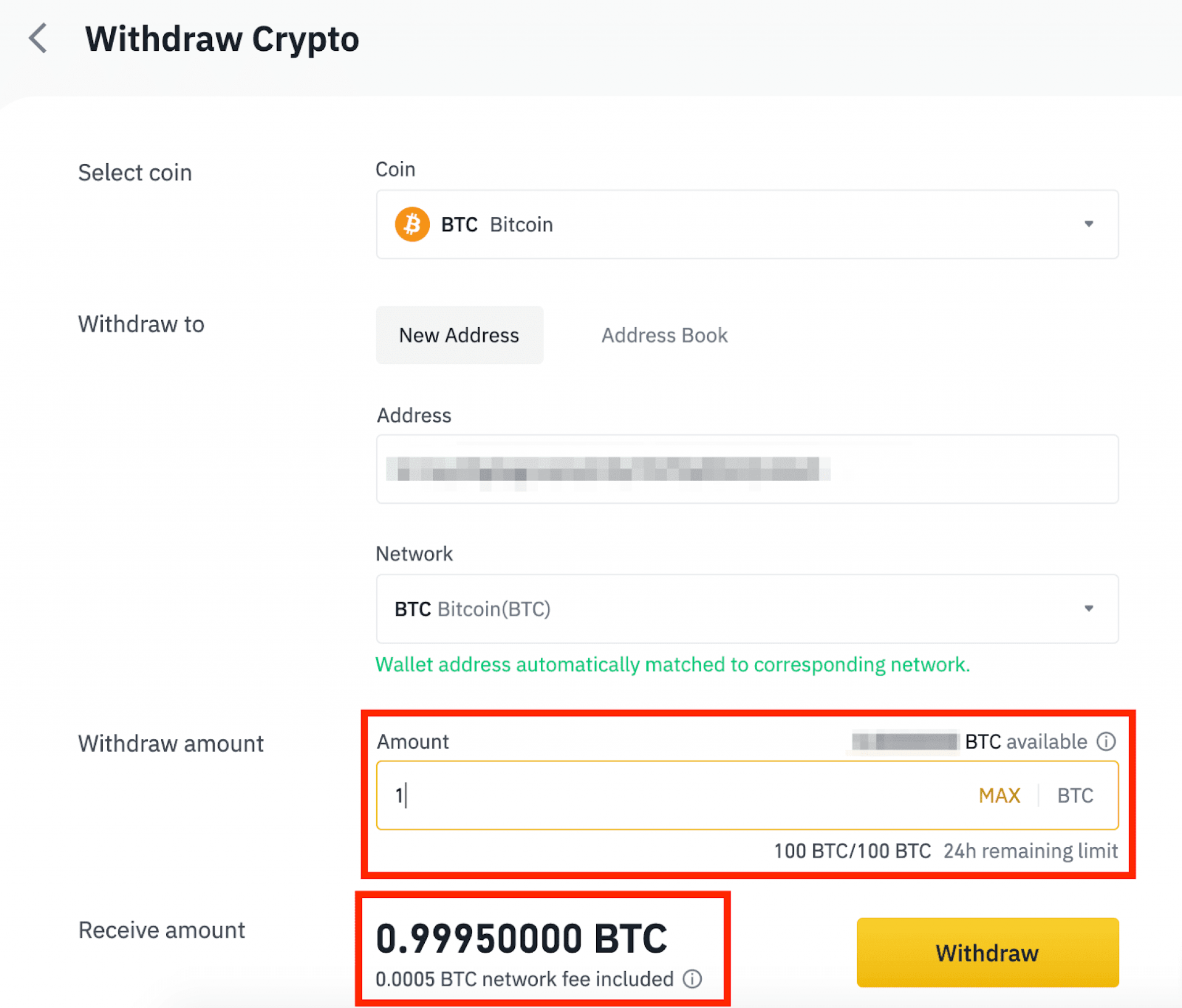Viewport: 1182px width, 1008px height.
Task: Click the network fee info icon
Action: [692, 979]
